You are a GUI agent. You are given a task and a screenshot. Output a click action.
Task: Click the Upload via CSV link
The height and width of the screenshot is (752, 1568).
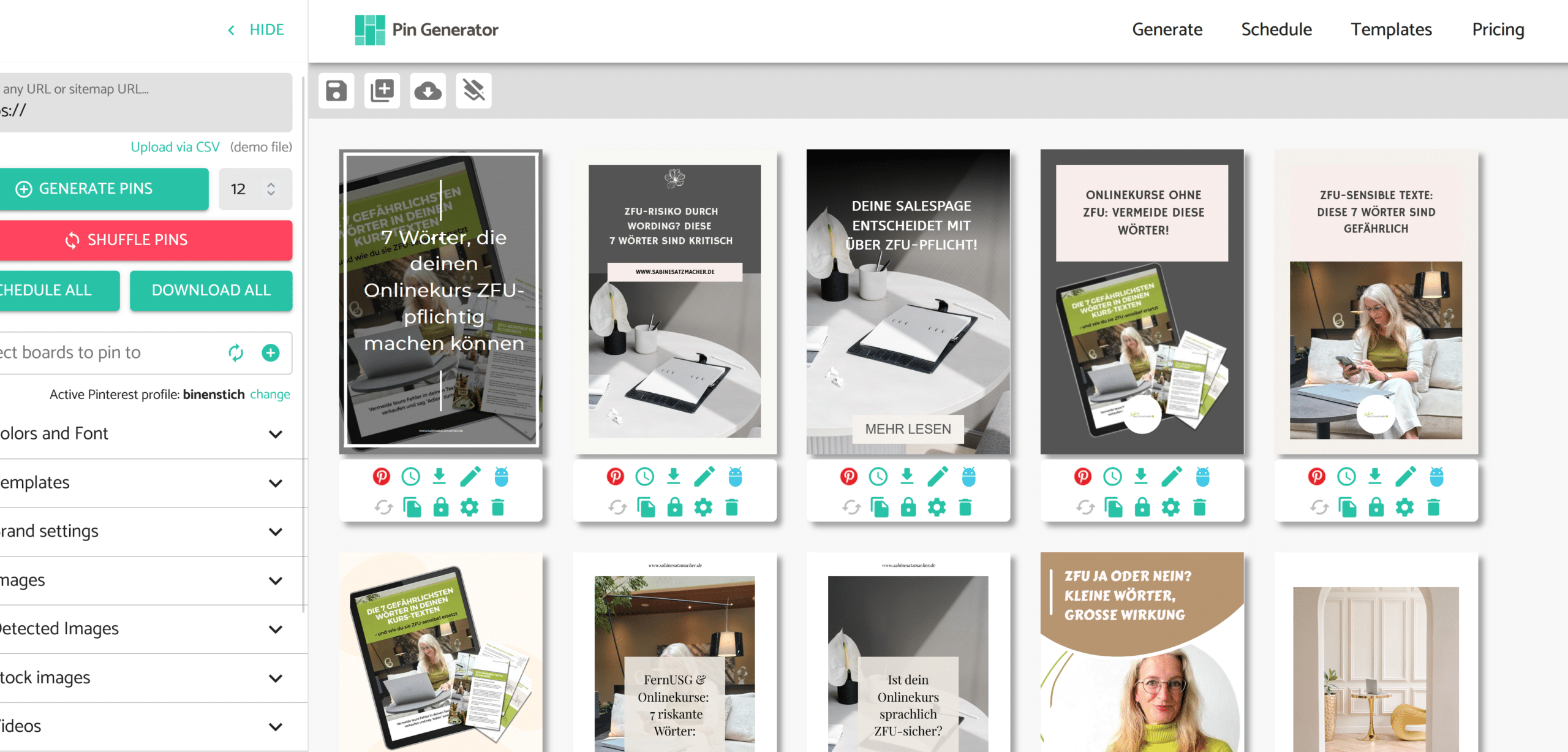pos(175,147)
